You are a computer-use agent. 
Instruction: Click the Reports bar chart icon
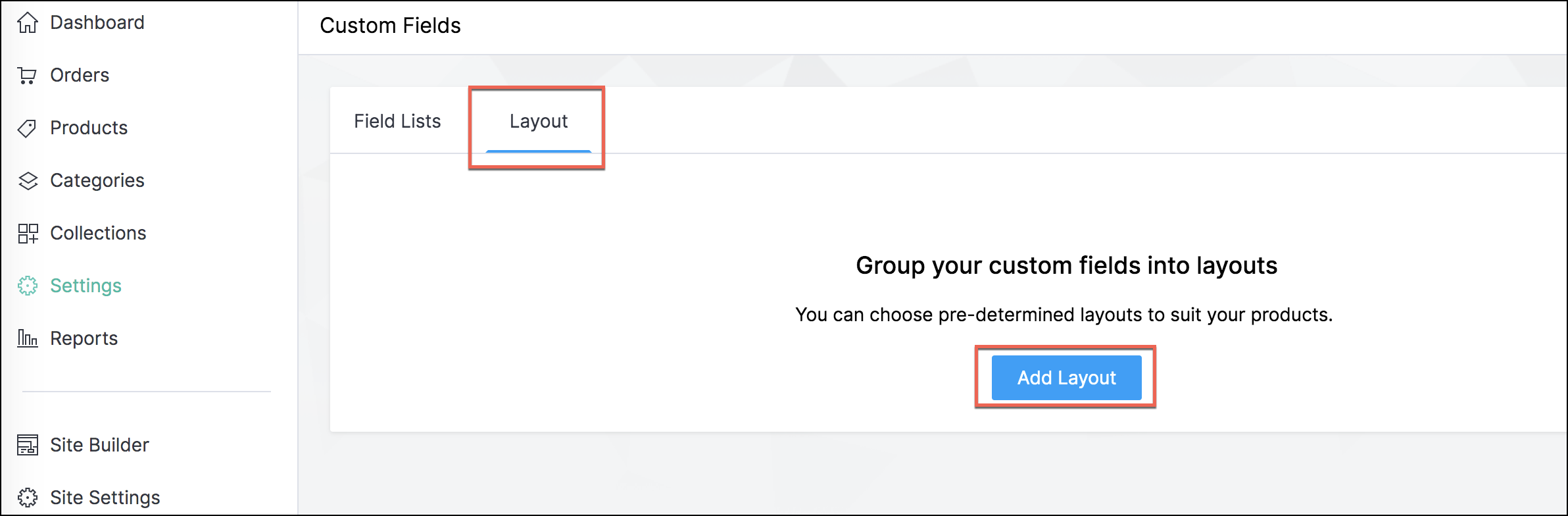(28, 338)
